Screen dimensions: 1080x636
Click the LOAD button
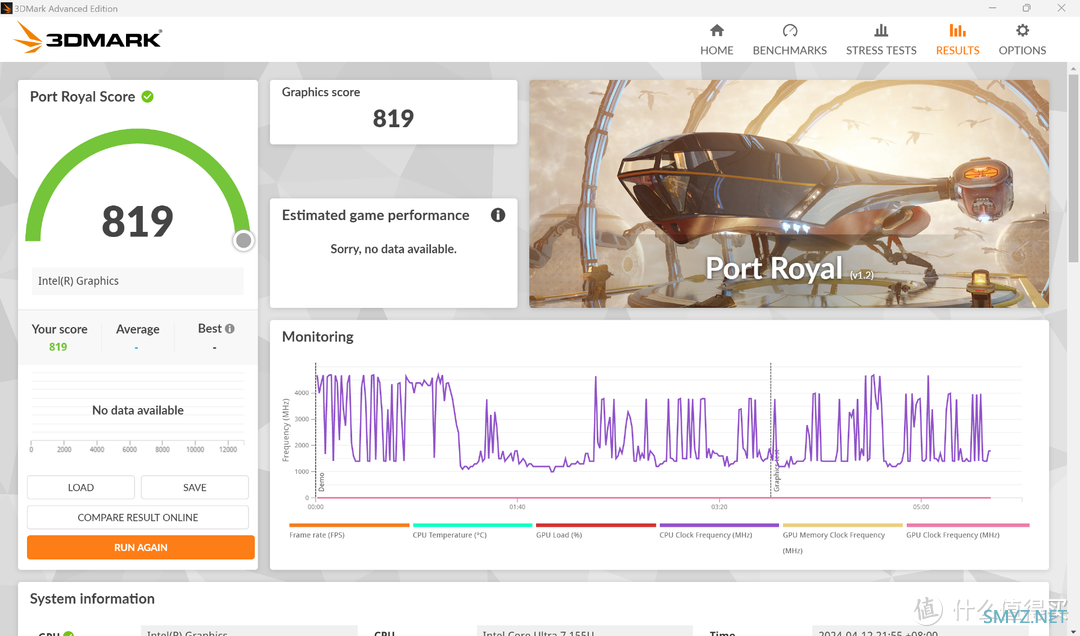81,487
